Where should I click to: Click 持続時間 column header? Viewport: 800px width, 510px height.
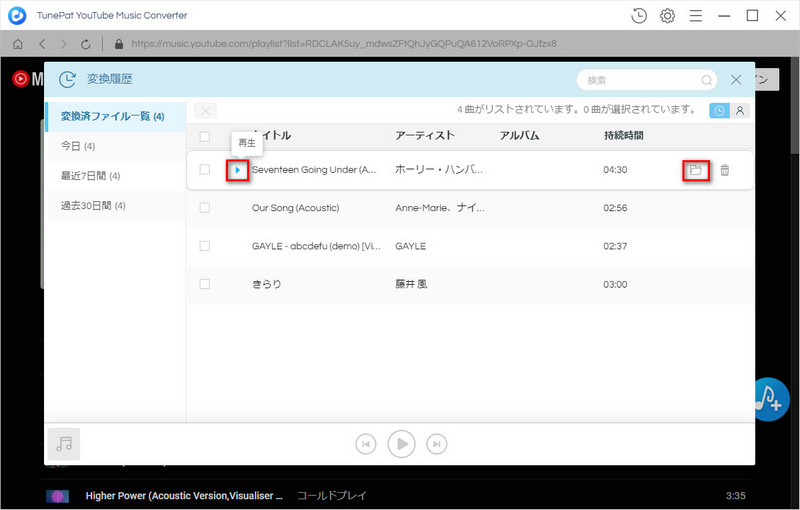pos(623,136)
